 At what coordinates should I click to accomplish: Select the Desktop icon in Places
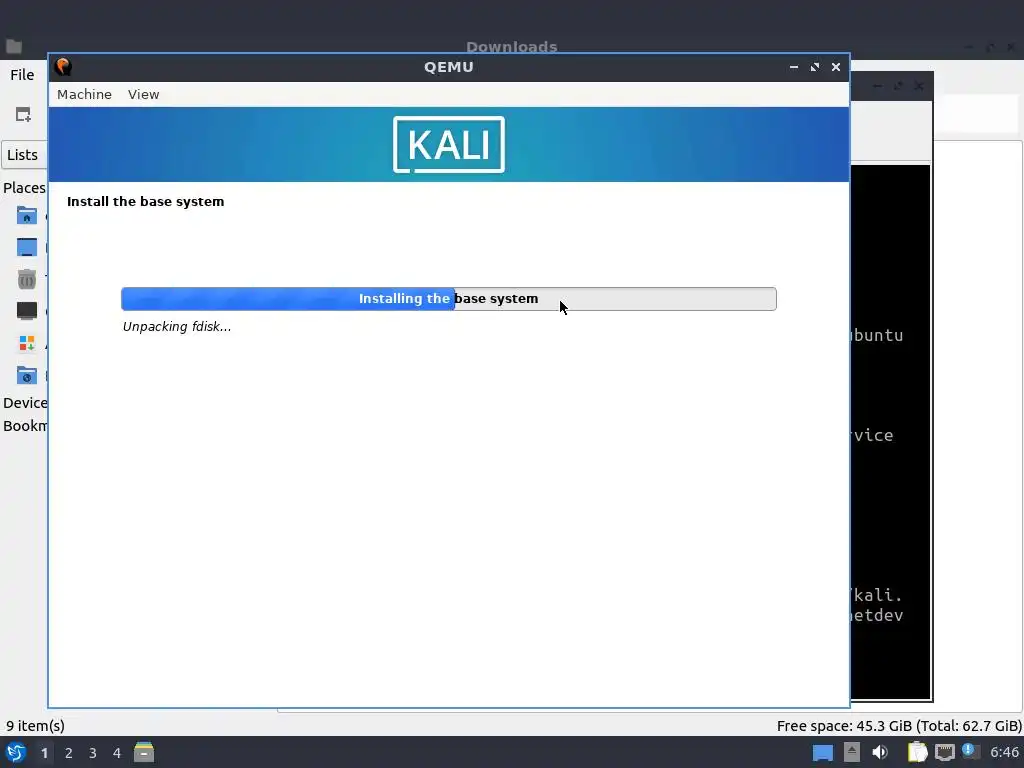[x=27, y=247]
